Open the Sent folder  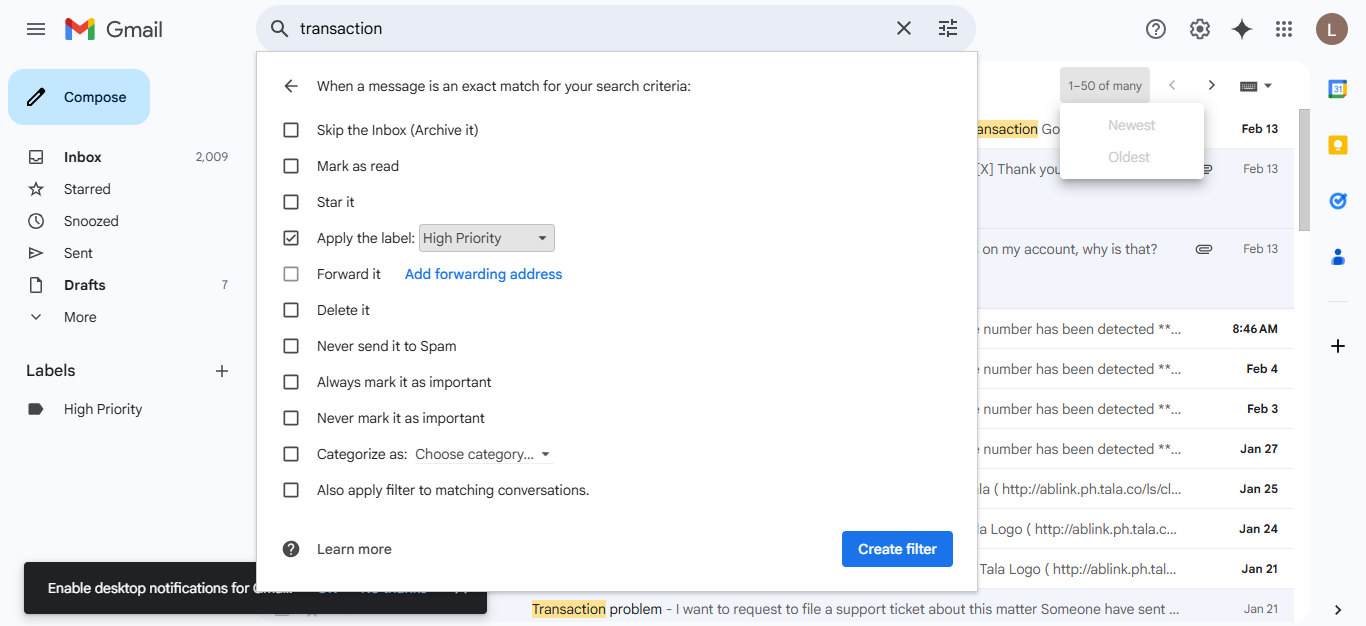point(78,253)
